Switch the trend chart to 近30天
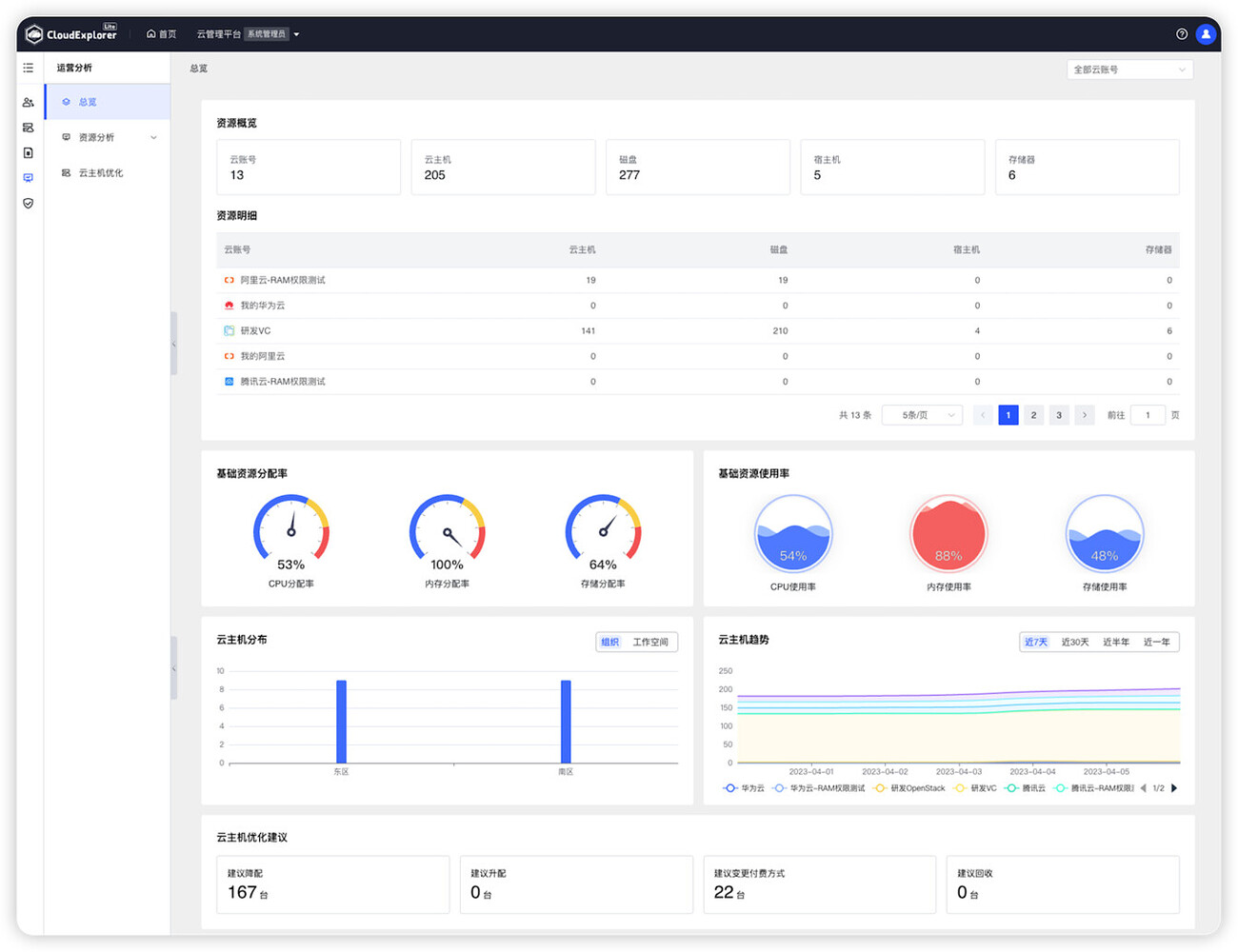The width and height of the screenshot is (1238, 952). (1074, 642)
